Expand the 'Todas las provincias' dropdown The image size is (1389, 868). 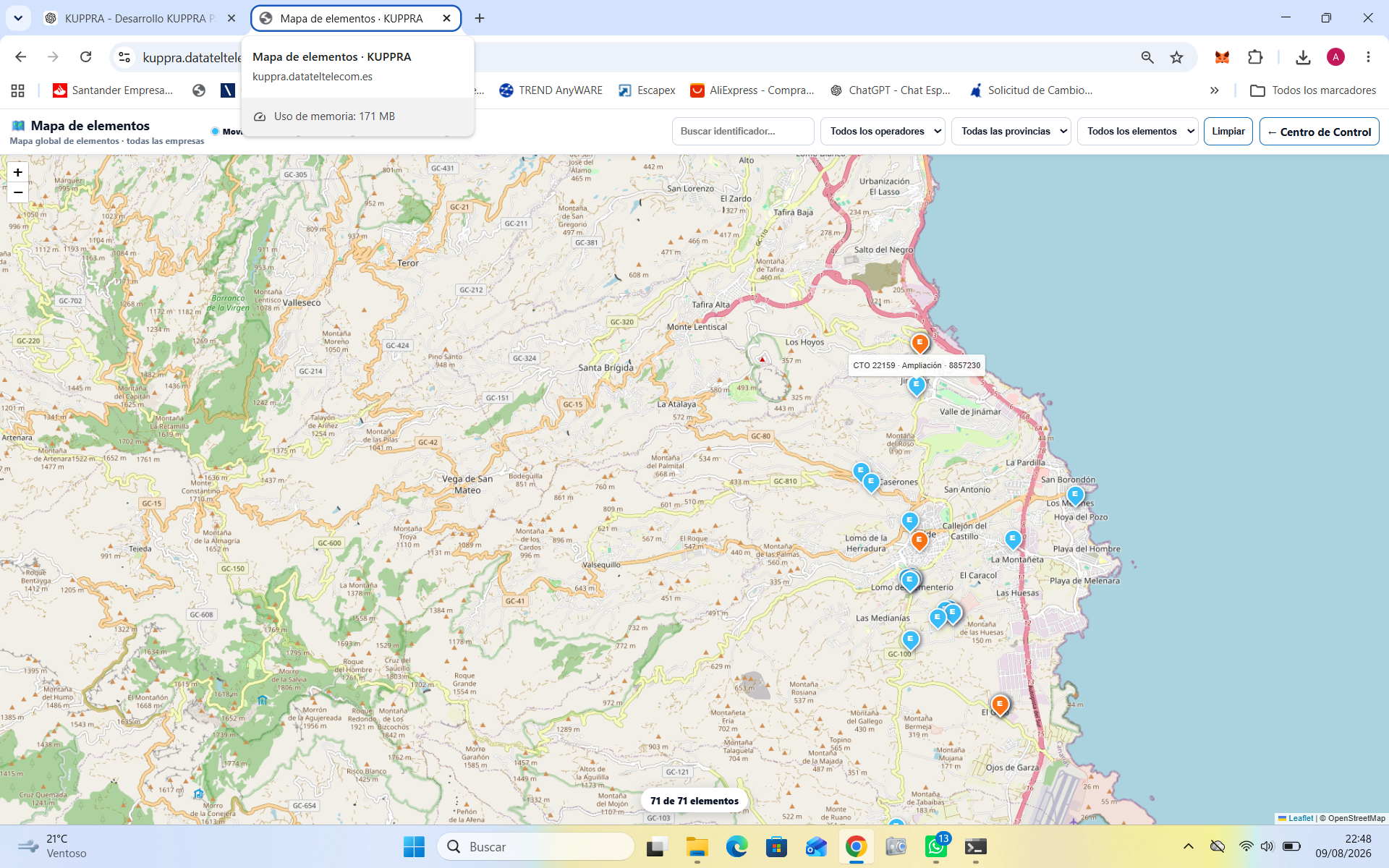pyautogui.click(x=1011, y=132)
